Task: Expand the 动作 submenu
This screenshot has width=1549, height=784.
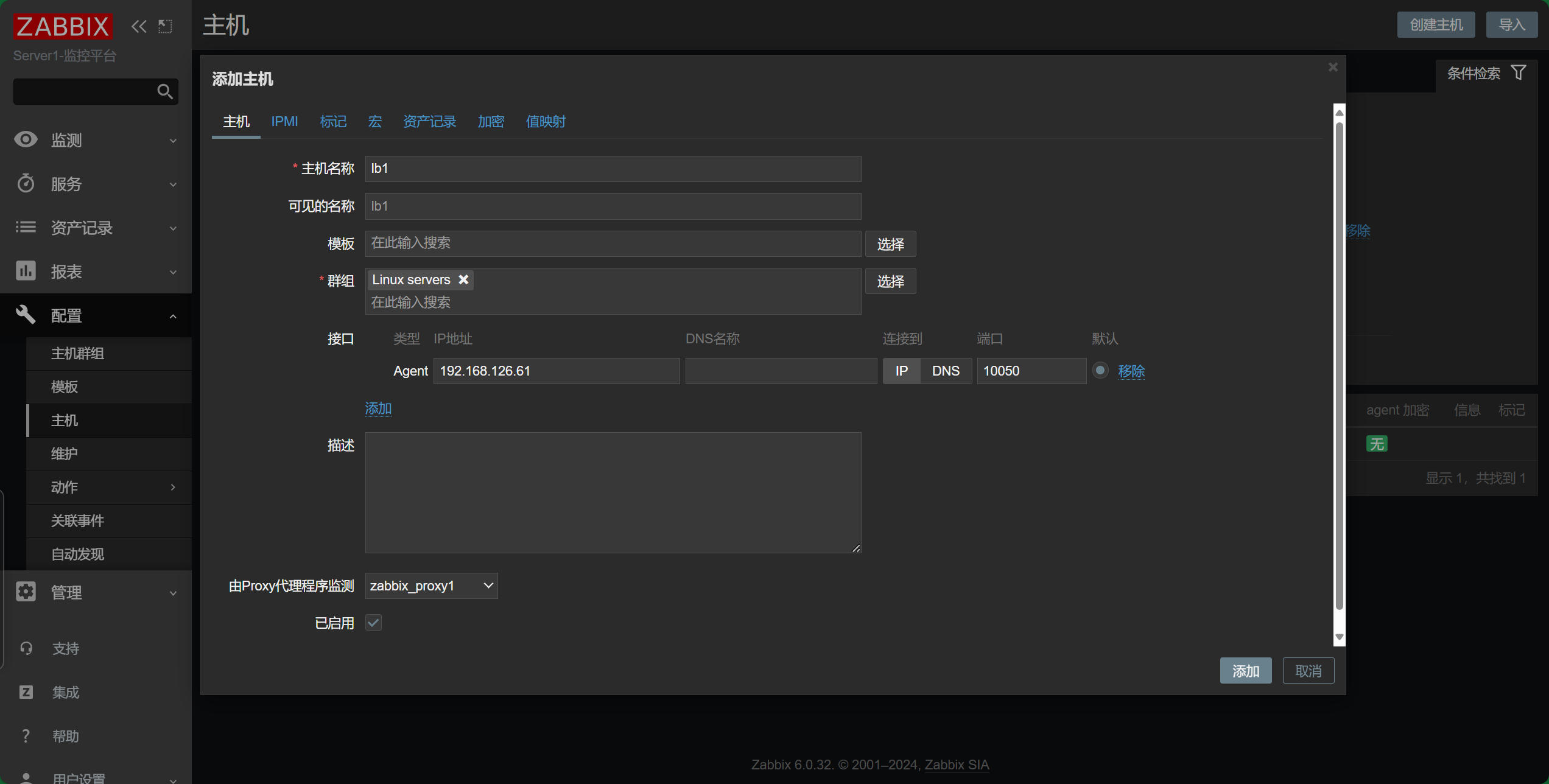Action: click(x=173, y=487)
